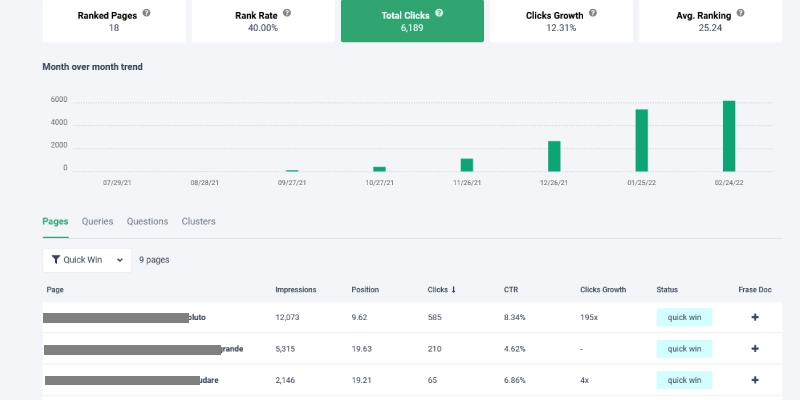The width and height of the screenshot is (800, 400).
Task: Click the funnel icon in the Quick Win filter
Action: coord(56,260)
